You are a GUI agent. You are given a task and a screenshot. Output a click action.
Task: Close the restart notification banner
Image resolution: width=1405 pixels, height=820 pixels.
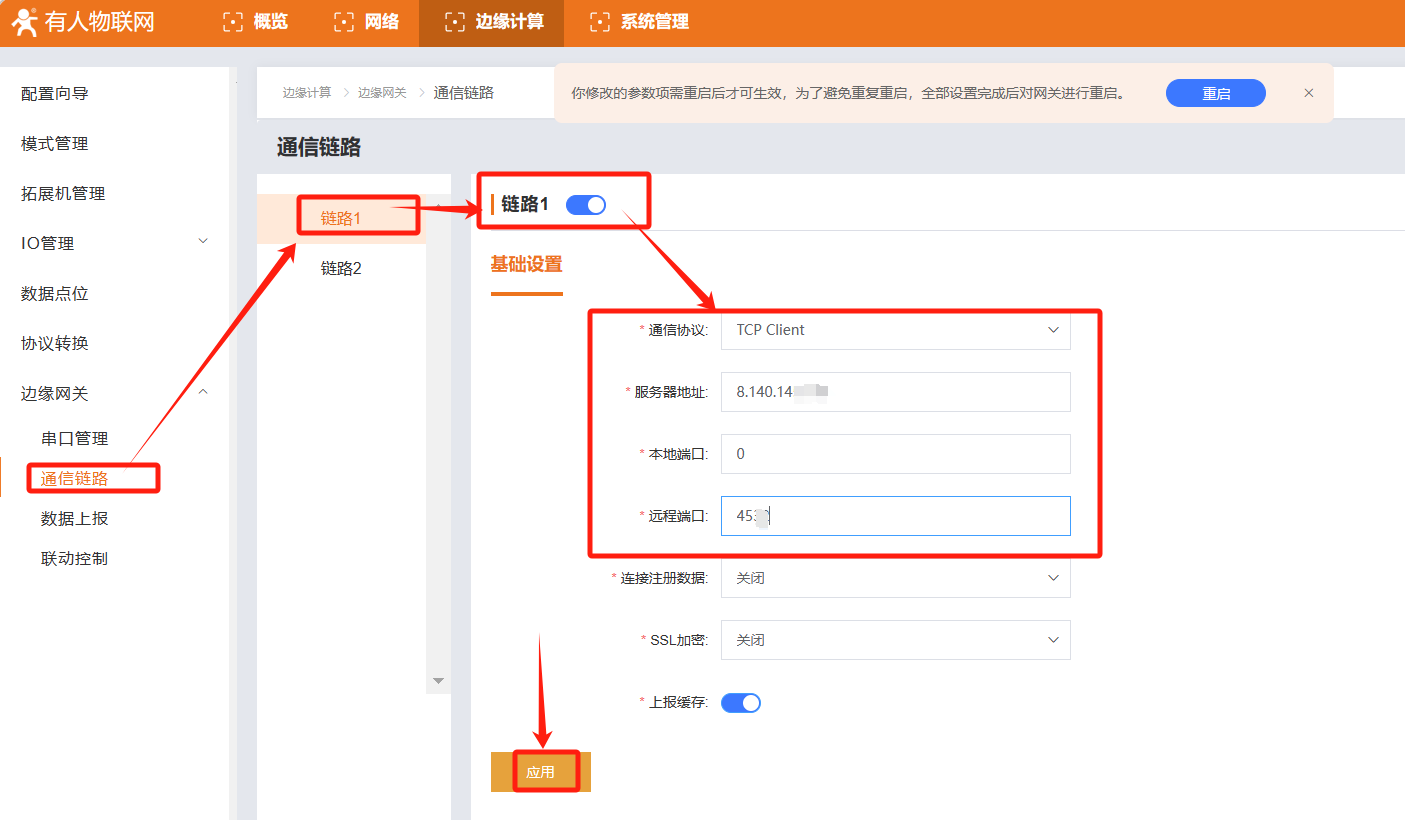(1308, 93)
